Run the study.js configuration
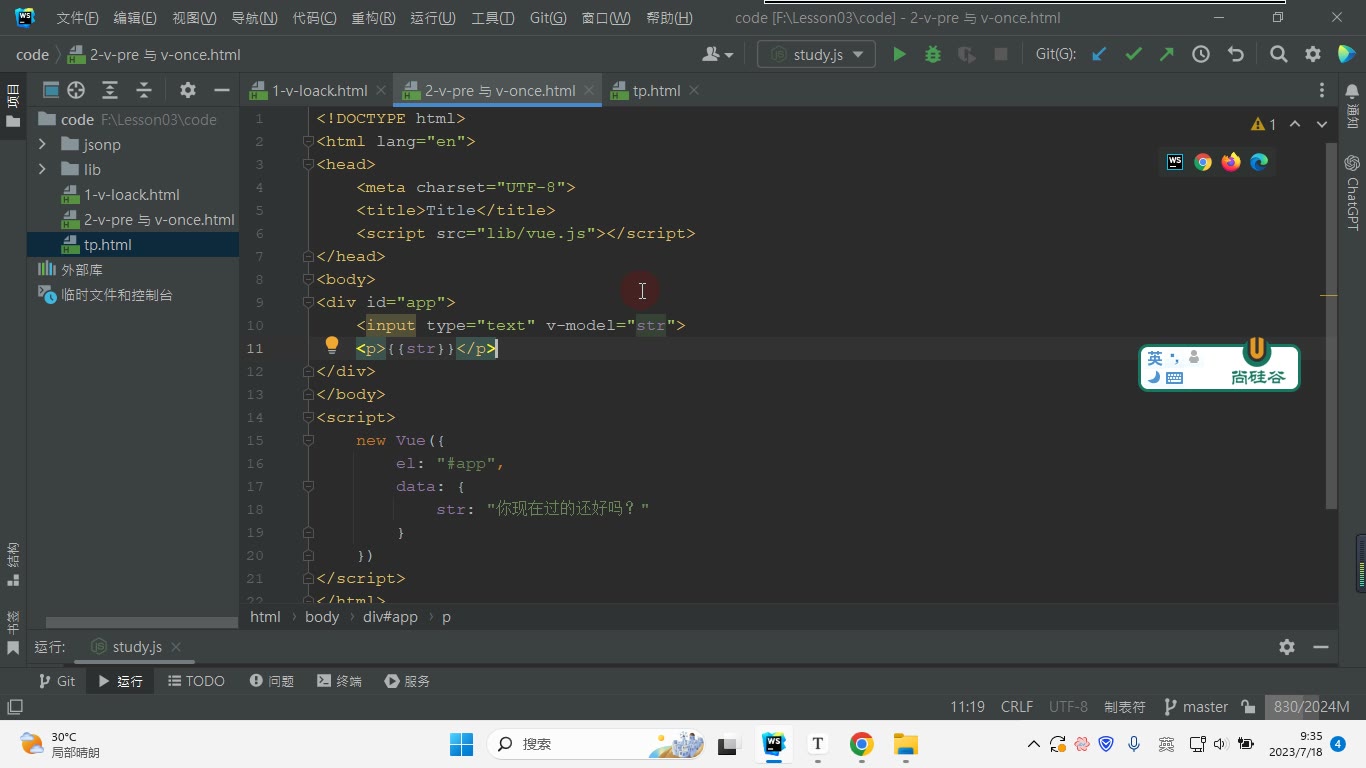The image size is (1366, 768). (x=899, y=55)
